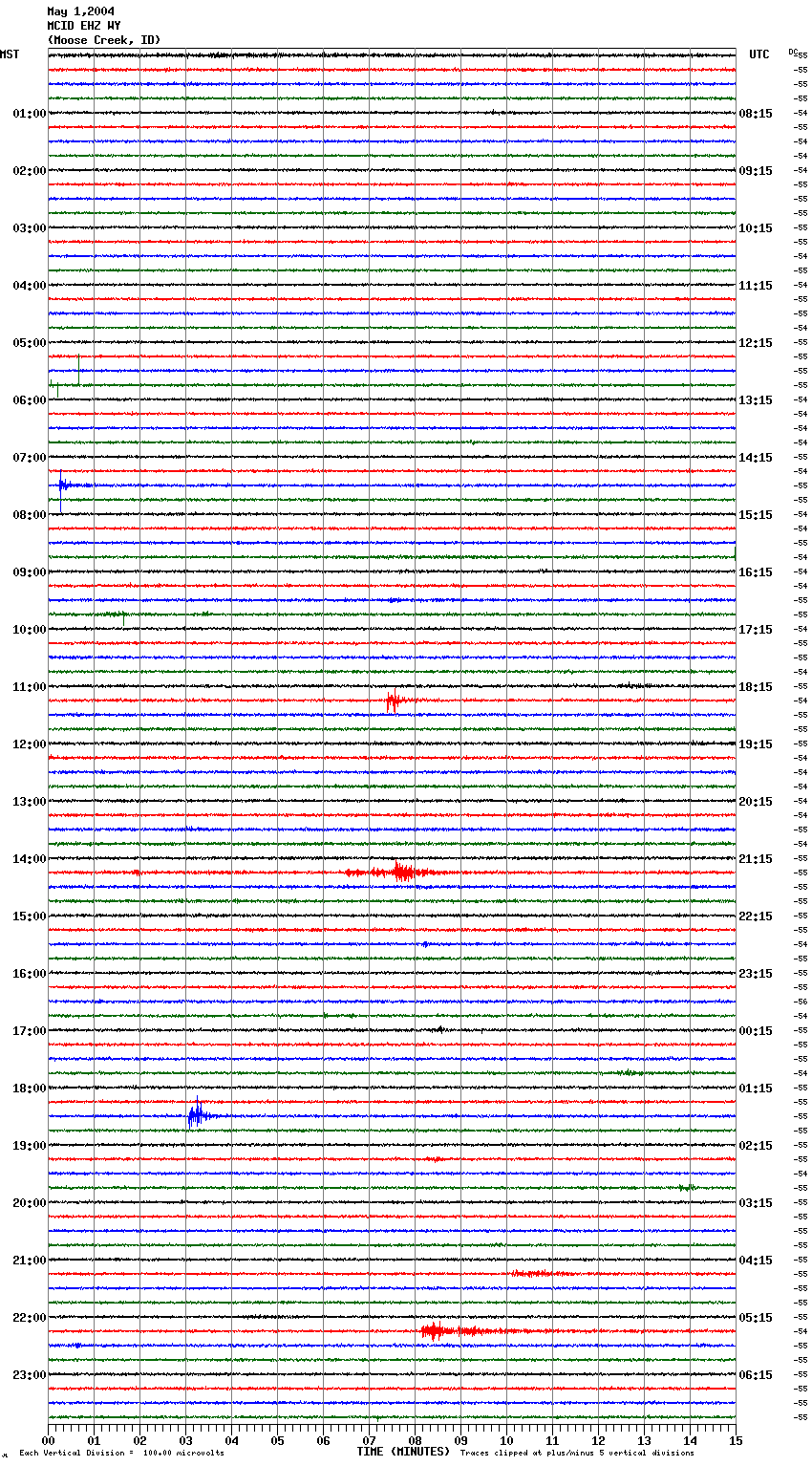Click minute tick label 10 on the time axis
This screenshot has height=1466, width=812.
[x=507, y=1440]
